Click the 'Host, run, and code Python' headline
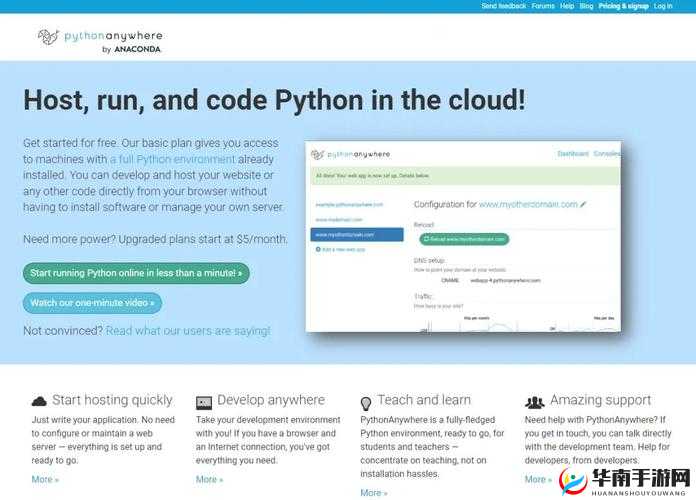Image resolution: width=696 pixels, height=500 pixels. [274, 100]
